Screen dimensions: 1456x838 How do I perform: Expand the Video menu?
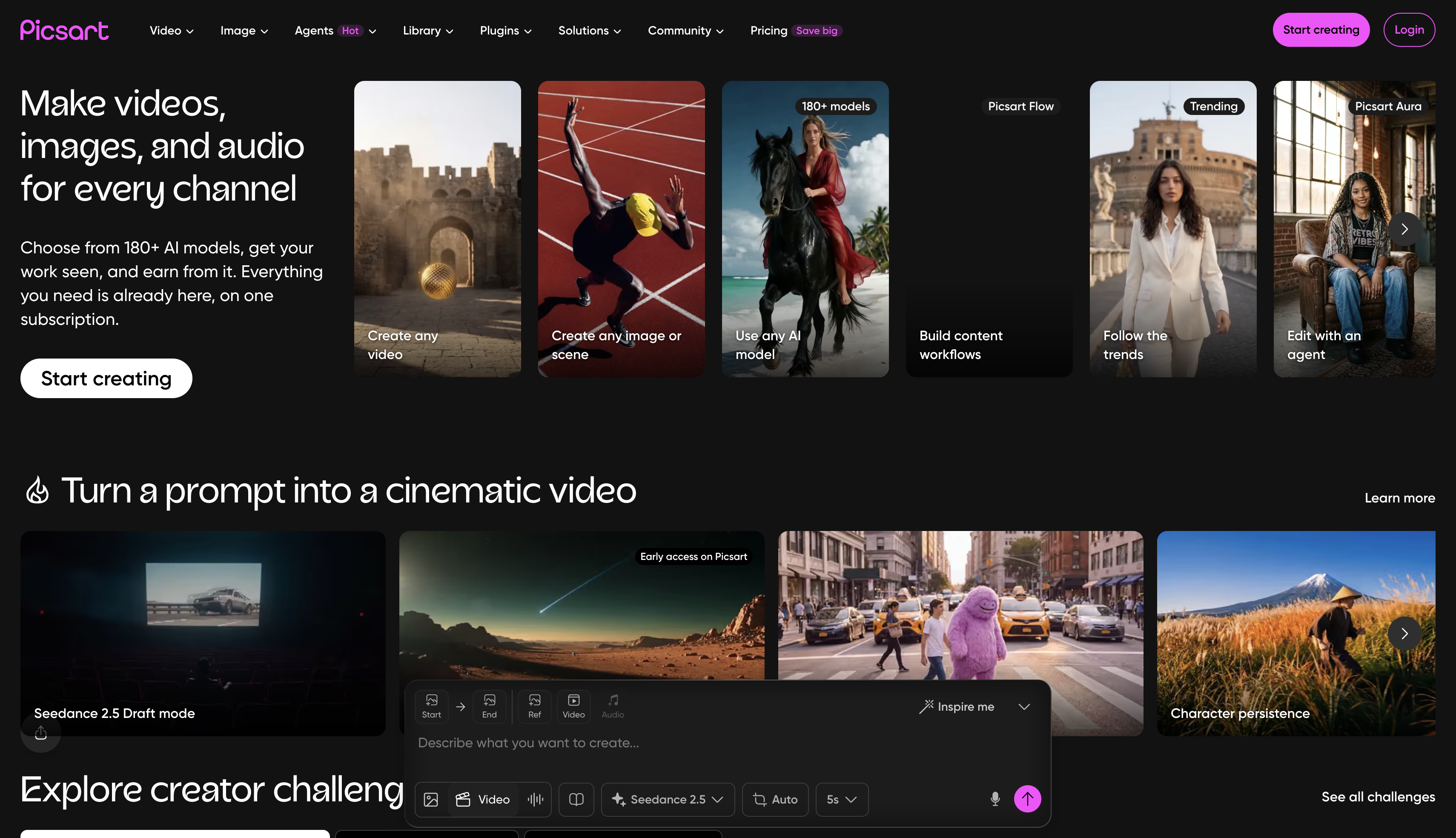(x=172, y=31)
